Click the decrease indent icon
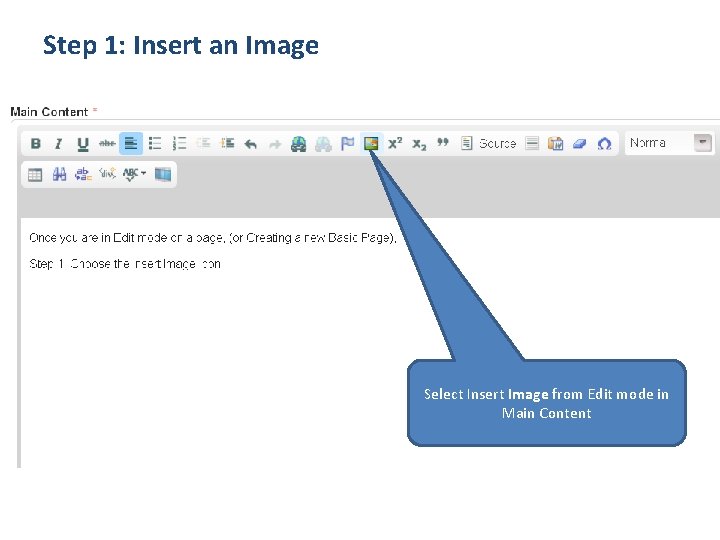Image resolution: width=720 pixels, height=540 pixels. click(x=203, y=143)
